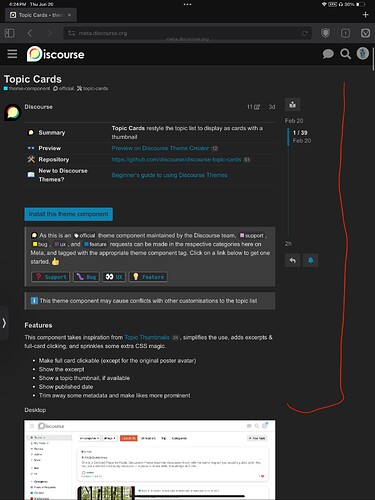Expand the left sidebar chevron
The height and width of the screenshot is (500, 375).
(x=4, y=323)
